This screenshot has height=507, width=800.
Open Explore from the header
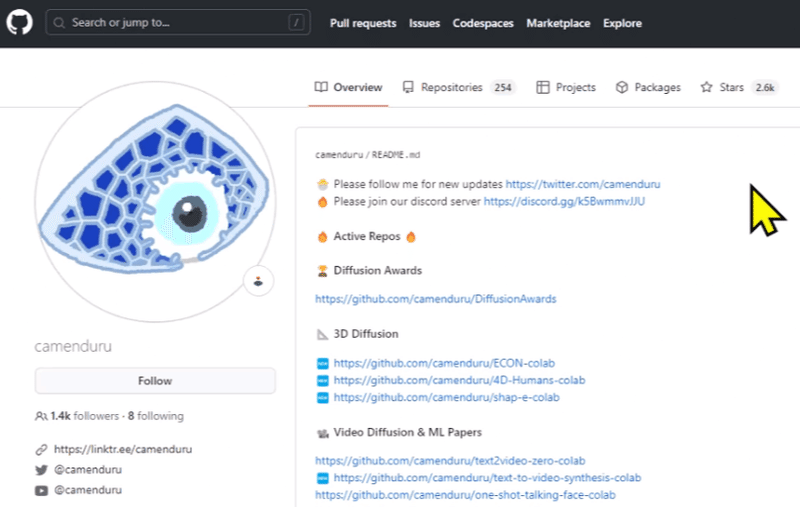tap(622, 23)
